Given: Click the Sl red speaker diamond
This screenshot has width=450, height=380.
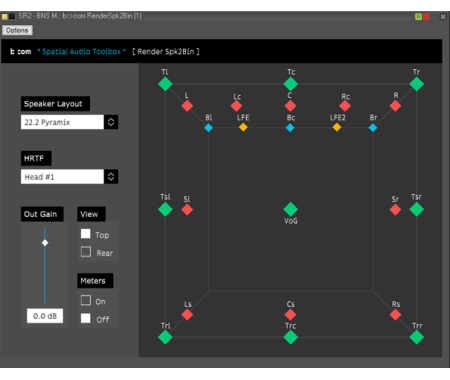Looking at the screenshot, I should point(187,210).
